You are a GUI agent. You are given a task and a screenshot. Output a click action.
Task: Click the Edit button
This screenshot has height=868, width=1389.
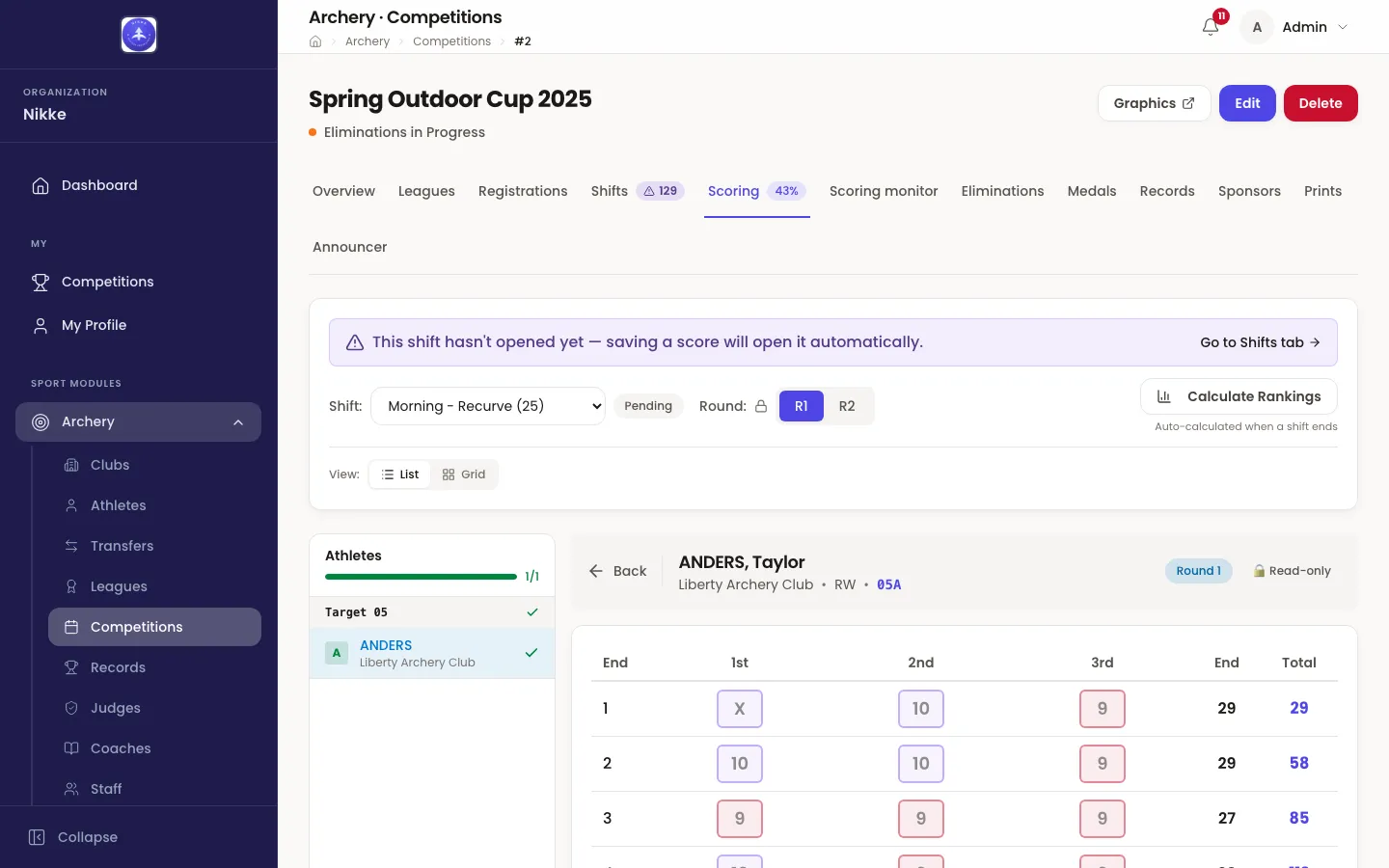pos(1247,103)
